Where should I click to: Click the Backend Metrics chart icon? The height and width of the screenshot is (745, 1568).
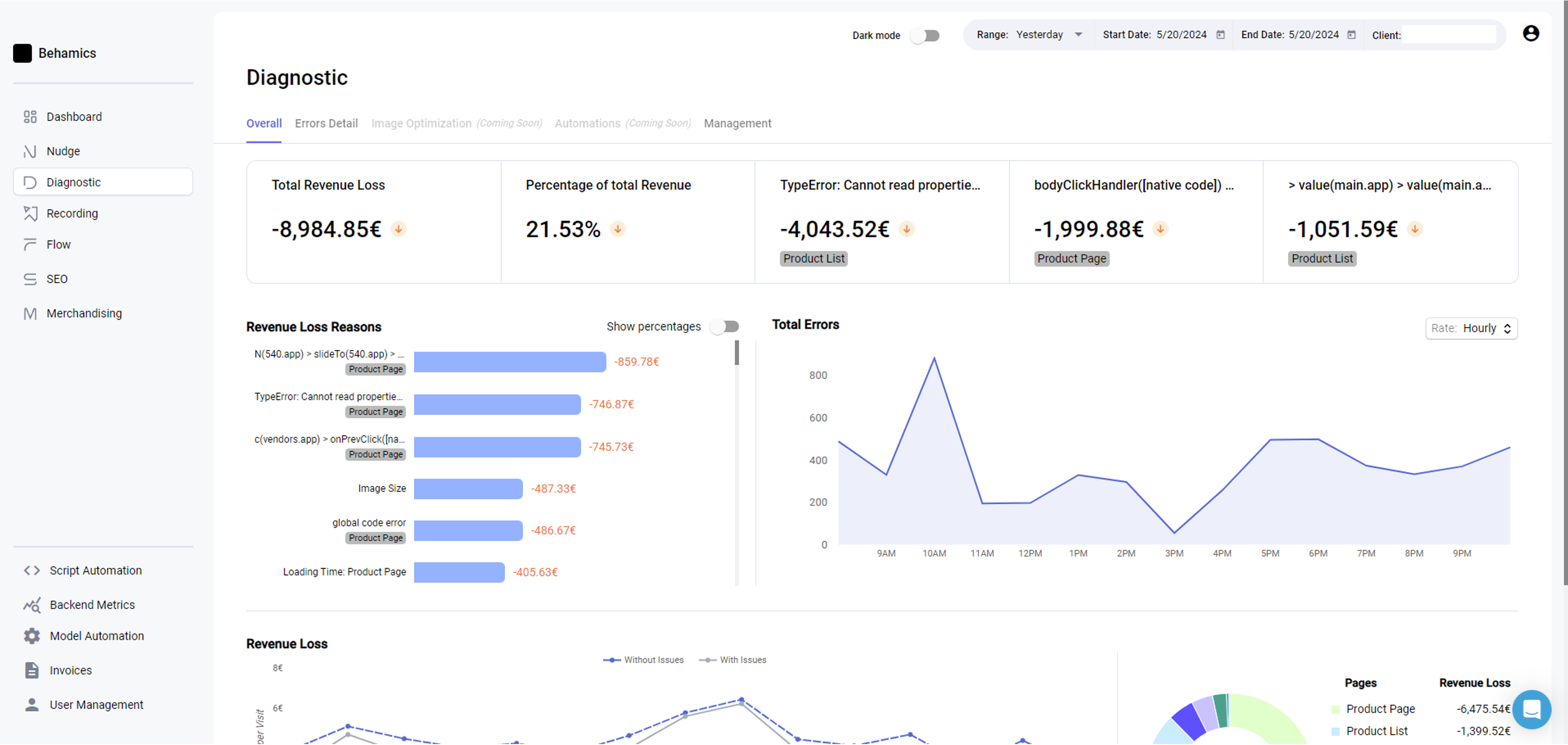click(32, 604)
